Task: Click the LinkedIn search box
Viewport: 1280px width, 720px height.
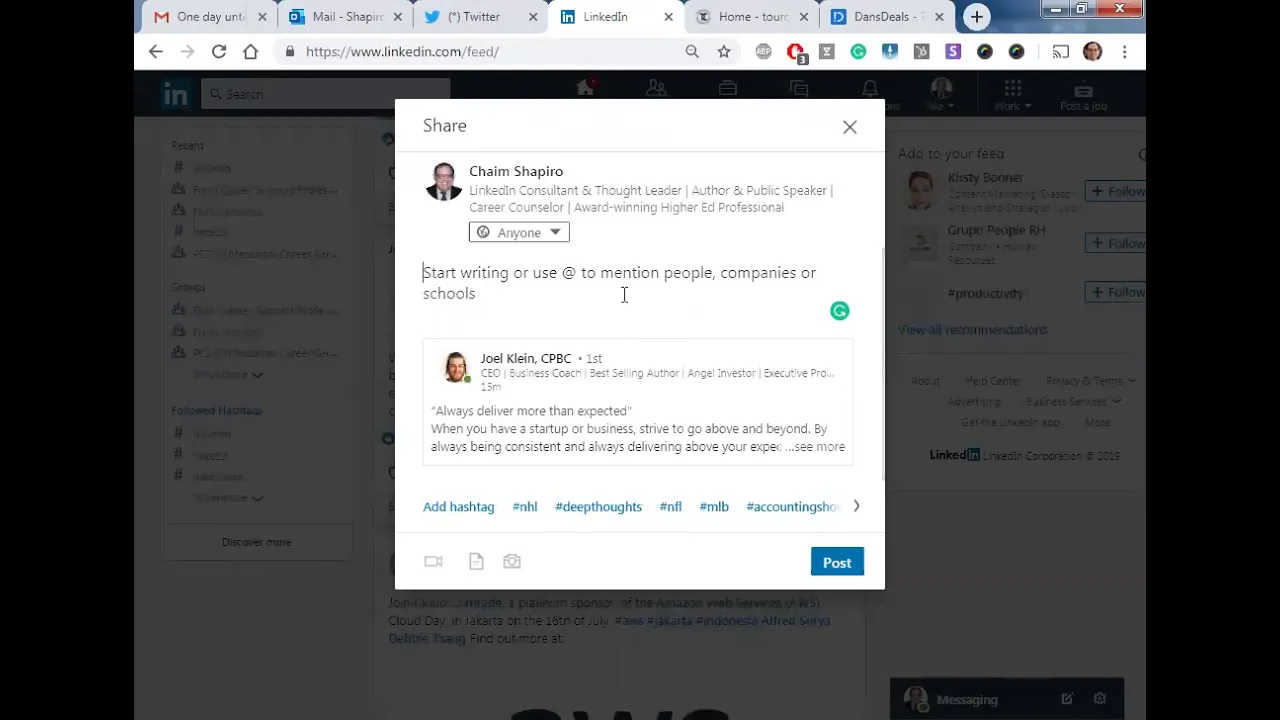Action: point(325,94)
